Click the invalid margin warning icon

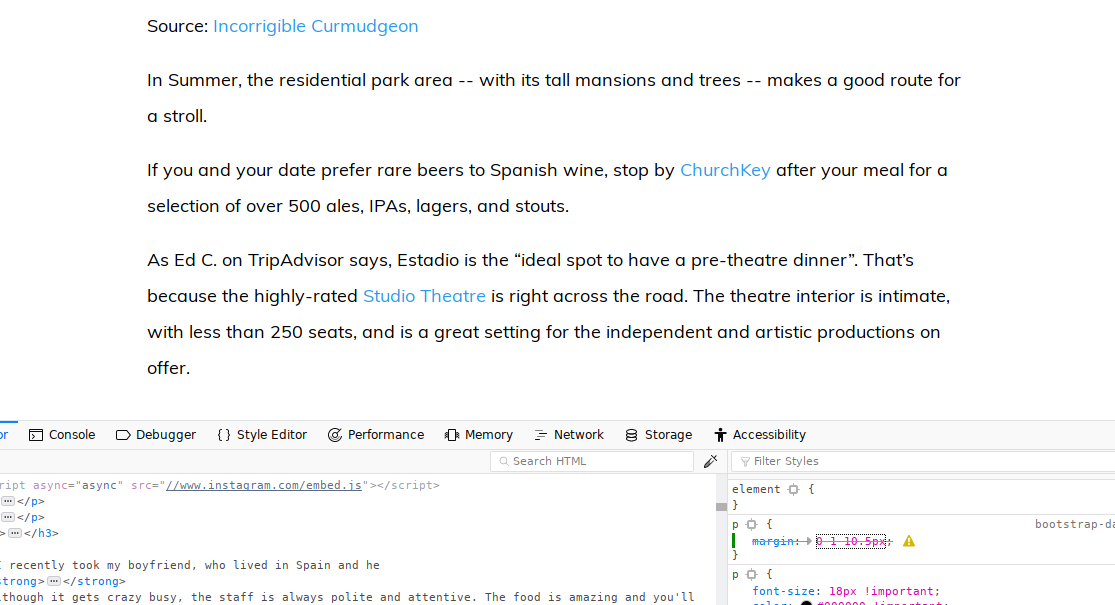tap(909, 542)
